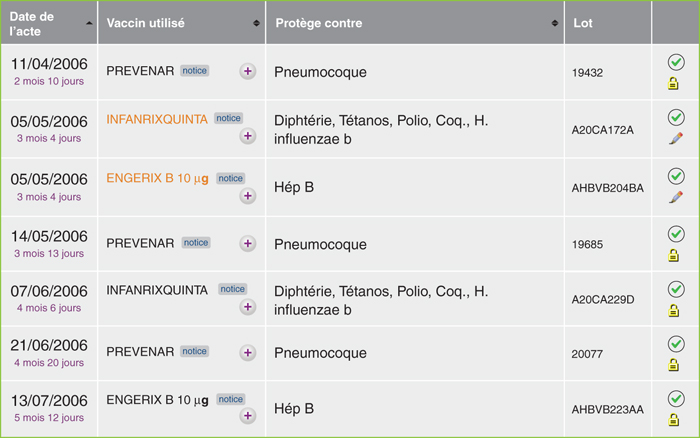Click pencil icon for ENGERIX B 05/05/2006 row
Screen dimensions: 700x438
(676, 197)
